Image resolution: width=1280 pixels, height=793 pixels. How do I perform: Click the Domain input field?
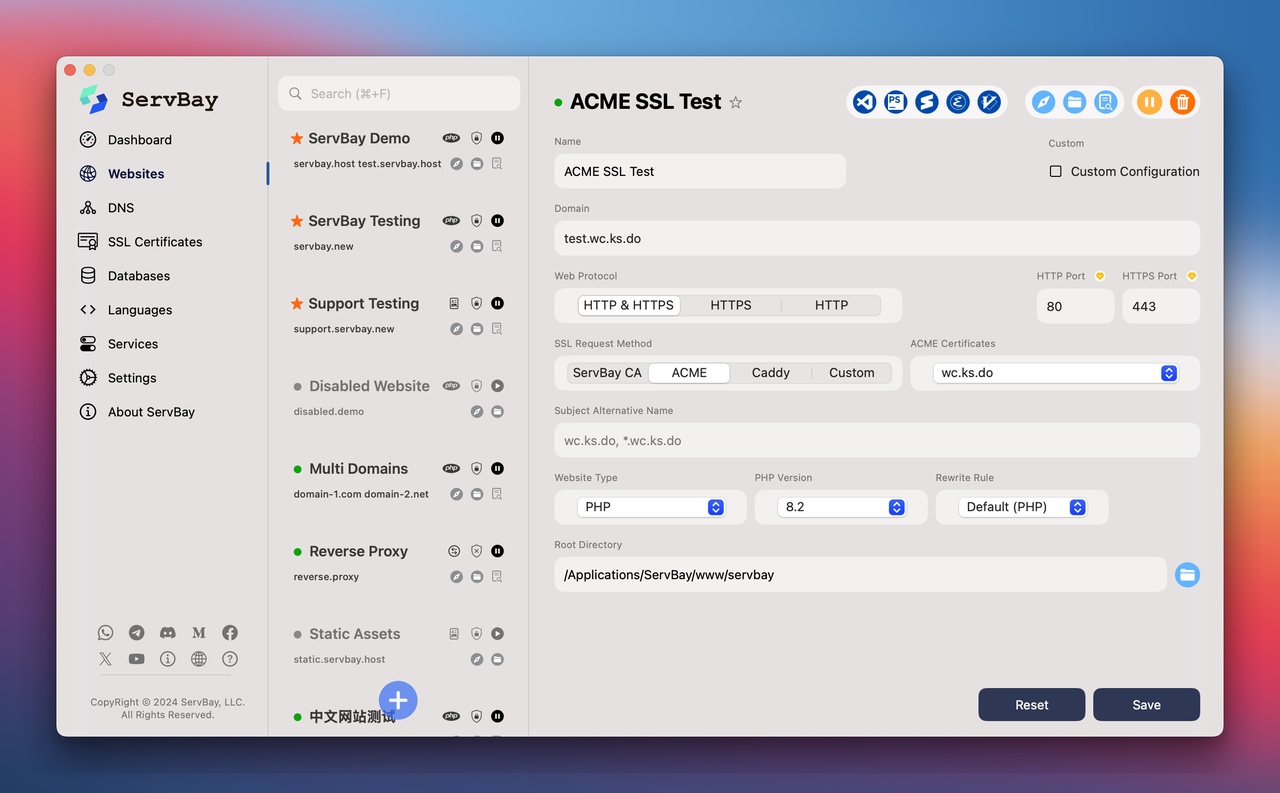[877, 238]
